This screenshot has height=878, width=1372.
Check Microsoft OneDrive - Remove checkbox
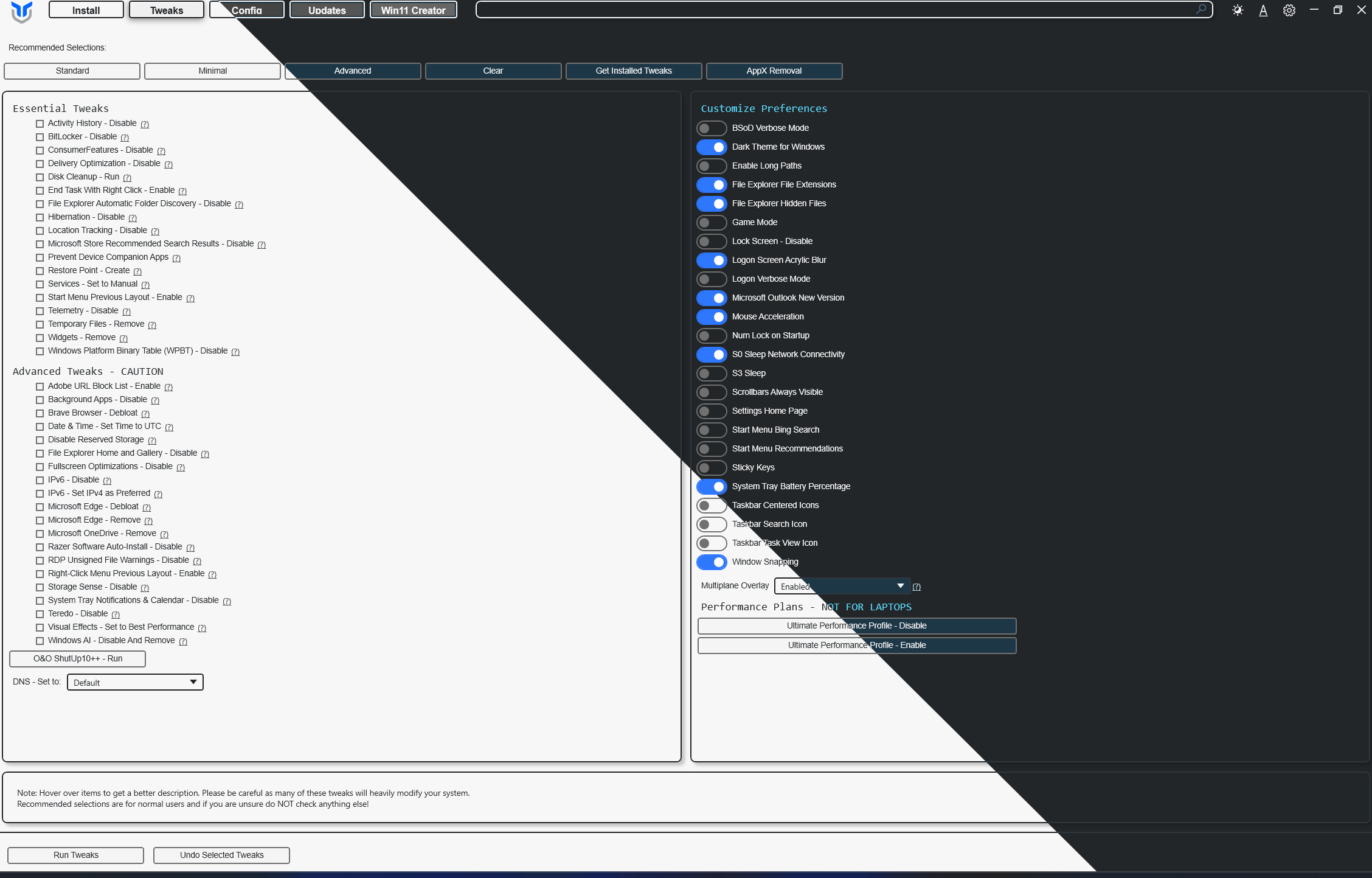[40, 534]
